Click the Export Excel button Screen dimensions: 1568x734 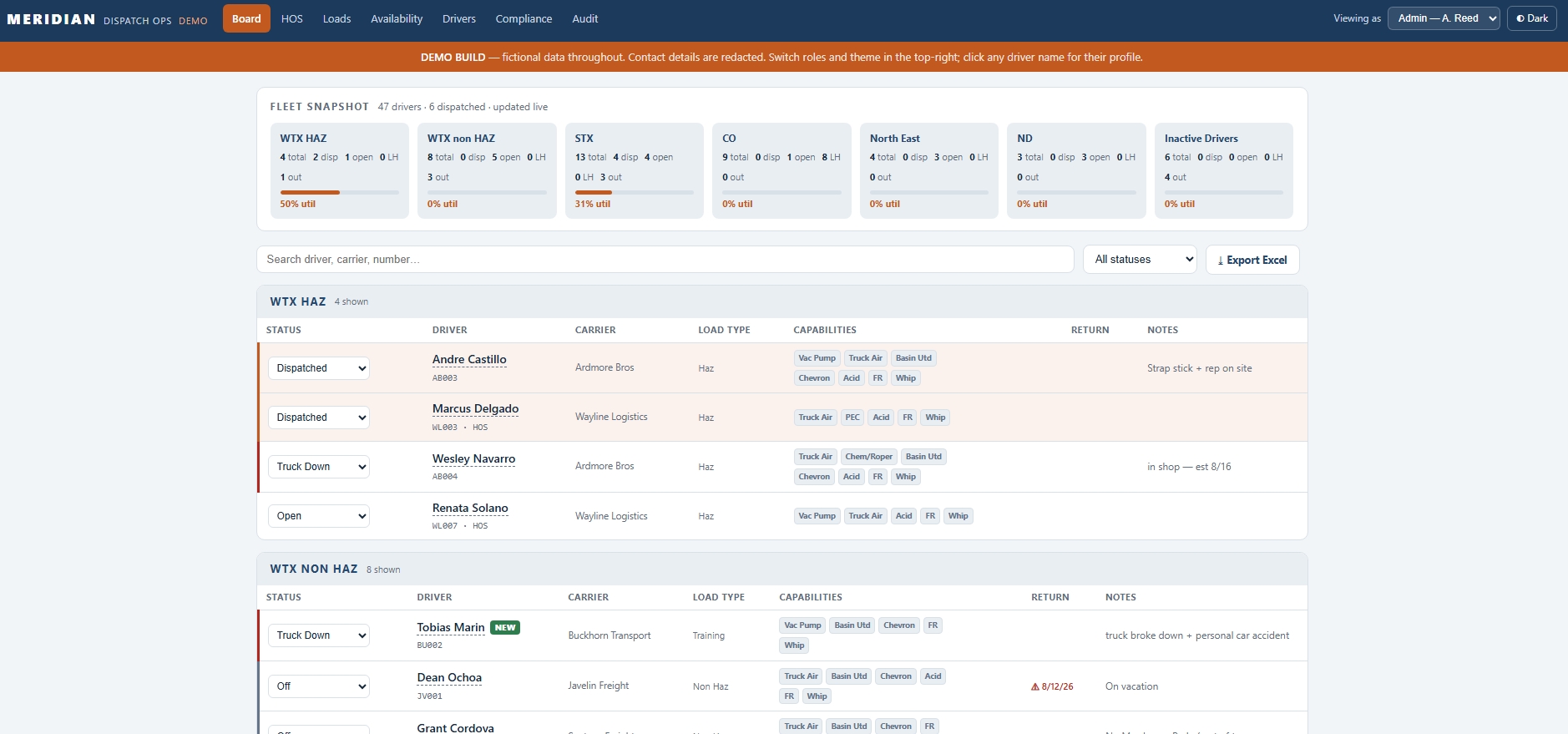tap(1252, 260)
